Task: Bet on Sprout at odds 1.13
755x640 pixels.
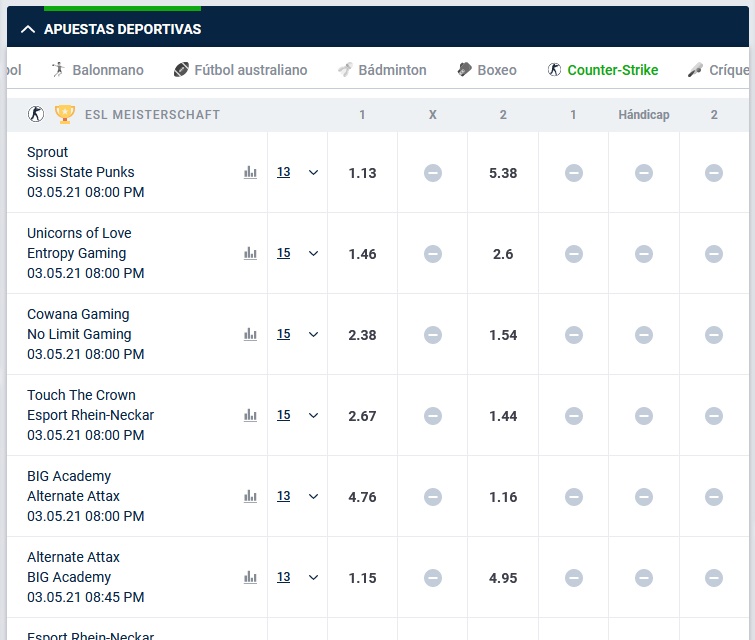Action: click(362, 173)
